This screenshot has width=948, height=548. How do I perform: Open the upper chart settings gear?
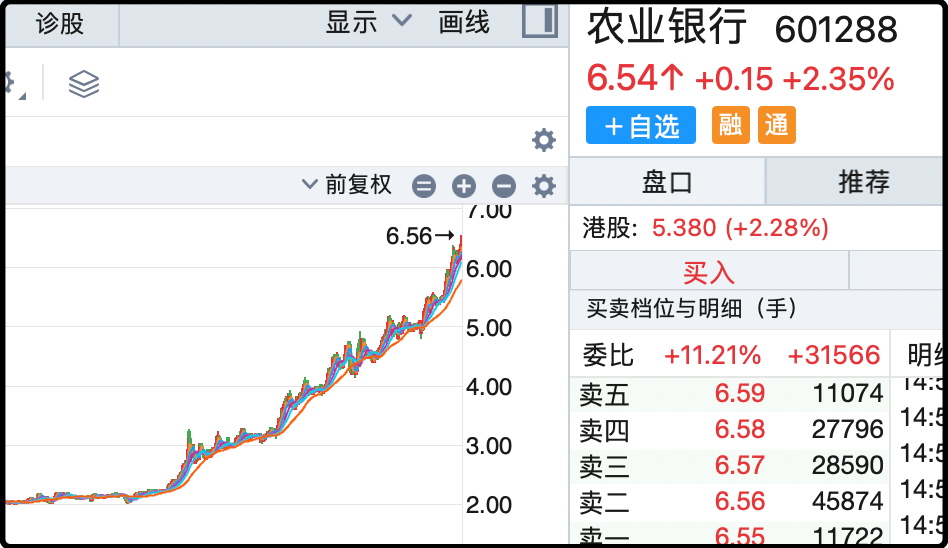tap(544, 140)
